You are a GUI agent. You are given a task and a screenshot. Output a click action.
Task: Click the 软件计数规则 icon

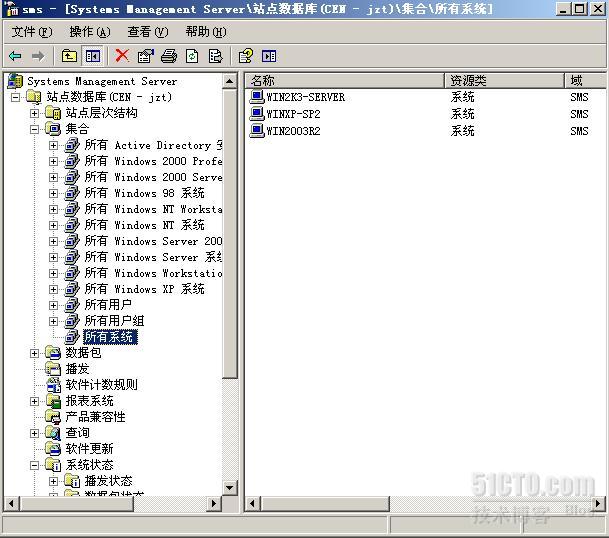tap(53, 385)
